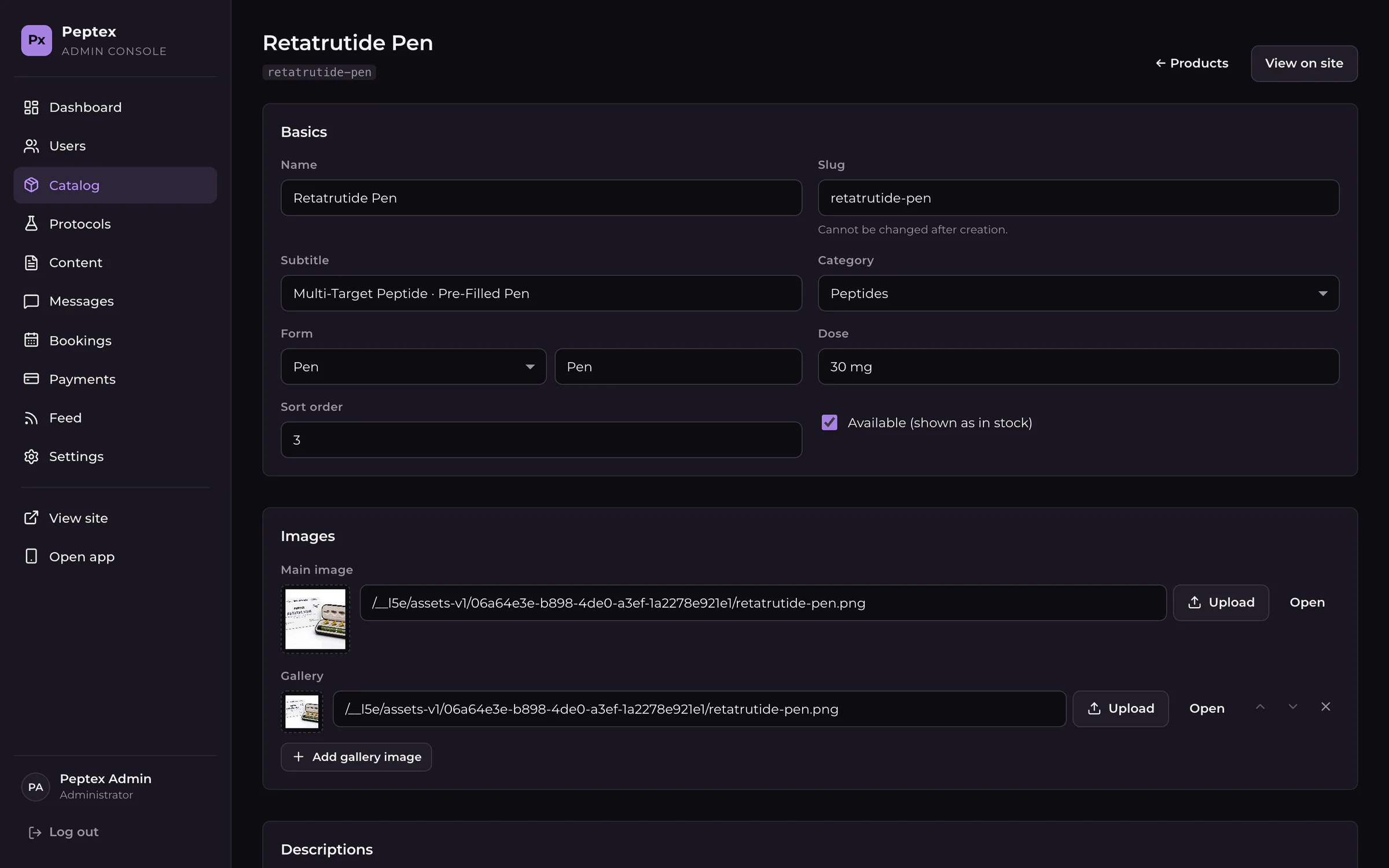Click the Slug field retatrutide-pen
1389x868 pixels.
pyautogui.click(x=1078, y=198)
